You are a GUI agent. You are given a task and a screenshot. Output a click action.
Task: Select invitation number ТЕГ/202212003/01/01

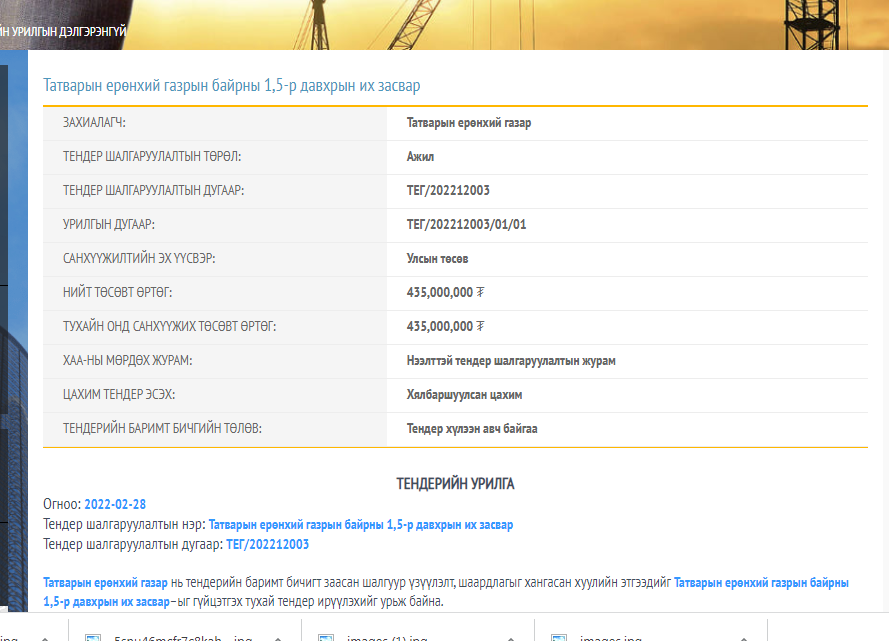tap(466, 225)
